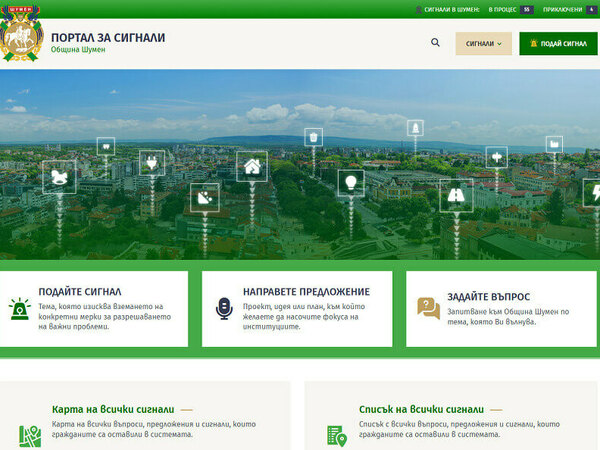Click the microphone icon for proposals
This screenshot has width=600, height=450.
[224, 308]
